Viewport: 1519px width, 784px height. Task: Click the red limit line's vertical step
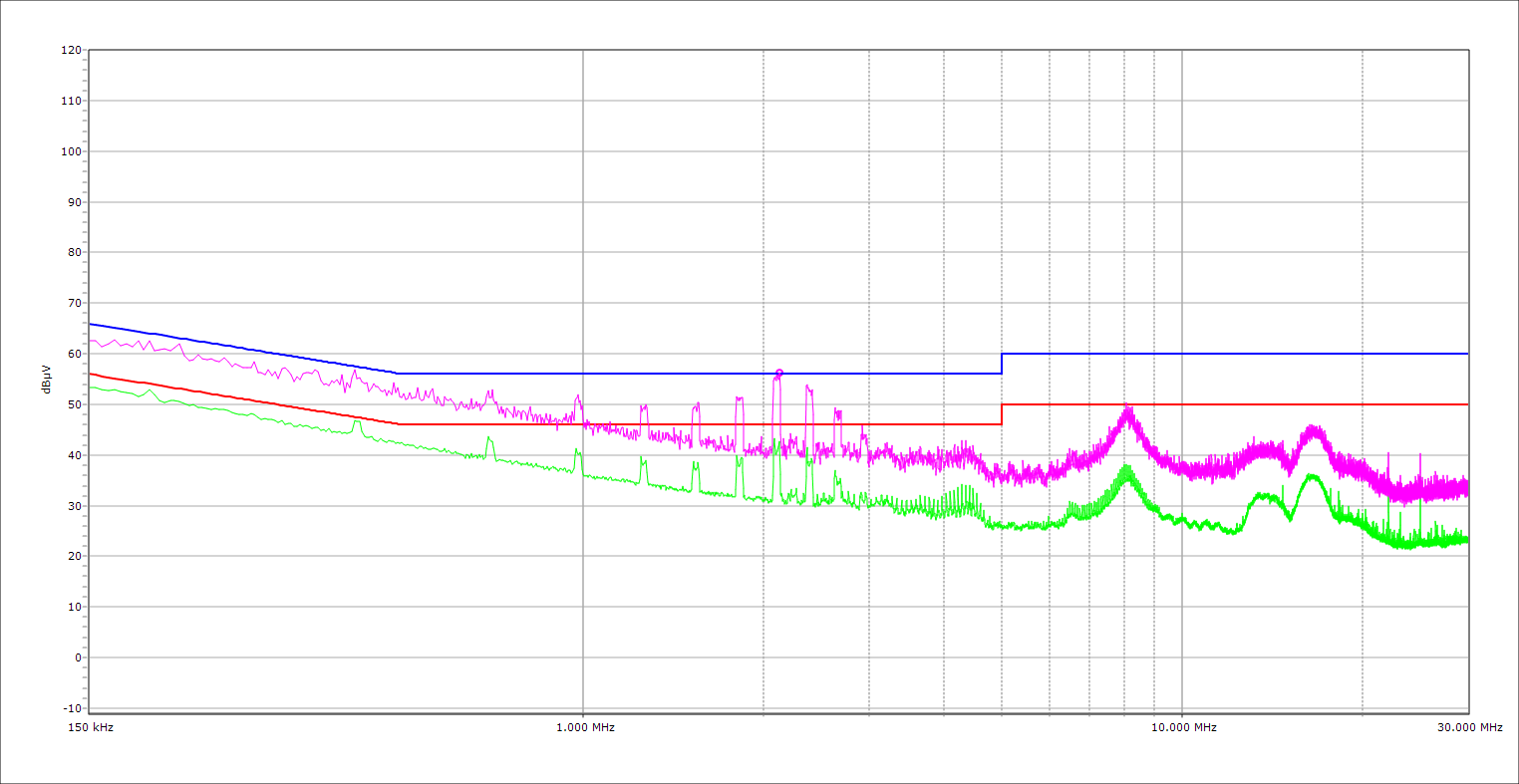1002,414
